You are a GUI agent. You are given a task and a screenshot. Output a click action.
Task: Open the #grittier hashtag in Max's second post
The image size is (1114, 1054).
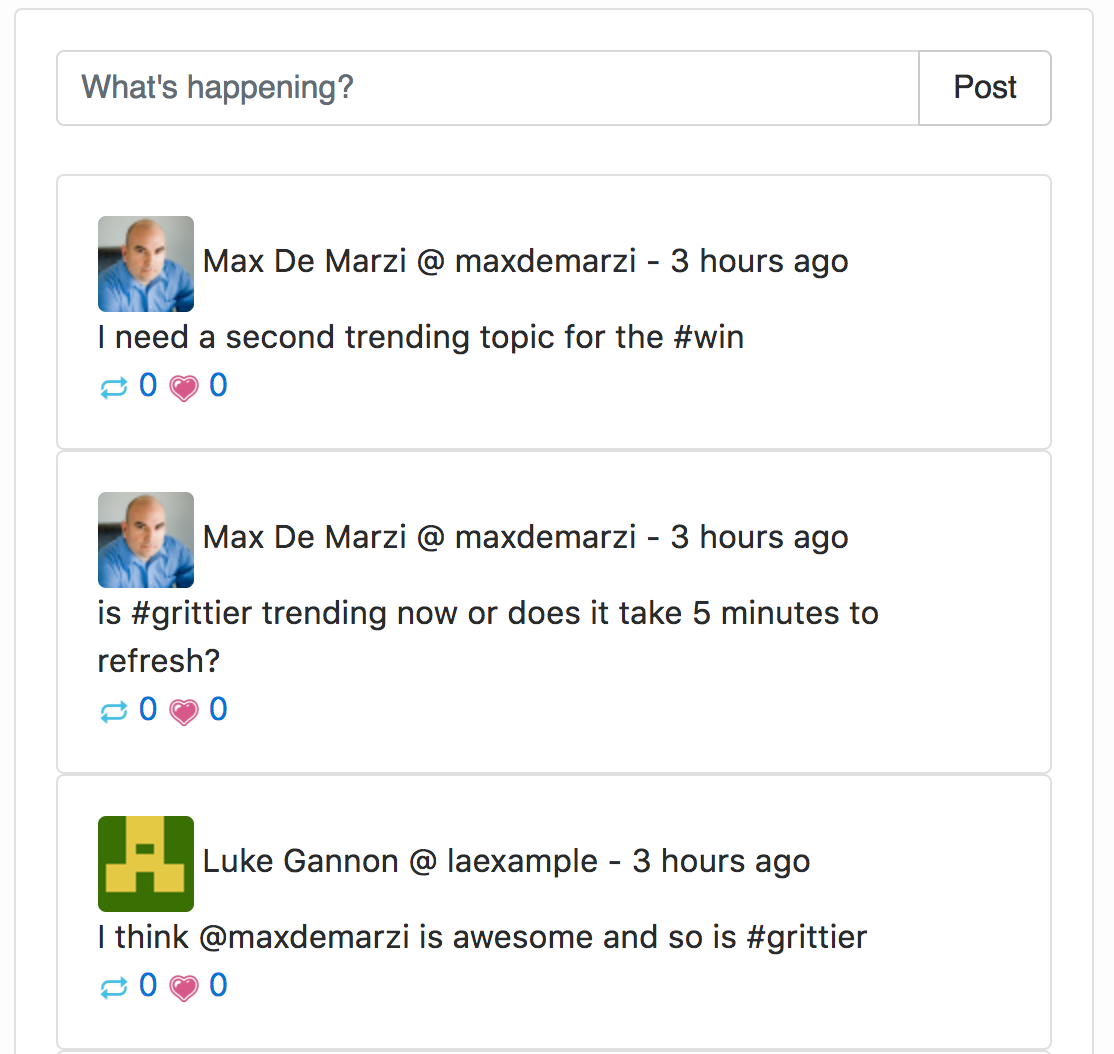192,613
